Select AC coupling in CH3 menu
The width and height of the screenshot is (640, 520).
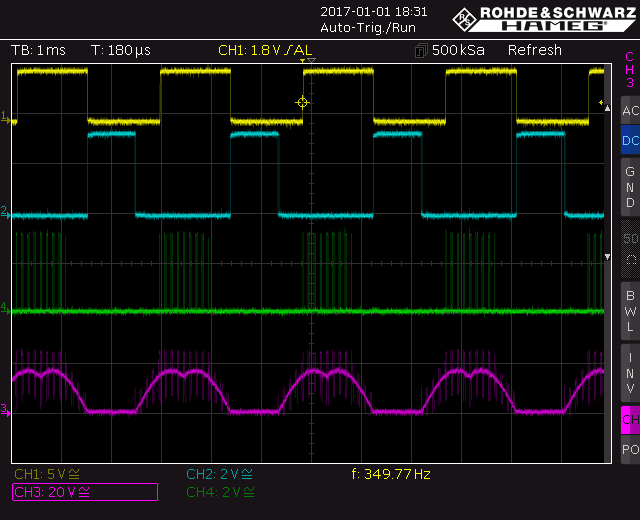click(631, 110)
